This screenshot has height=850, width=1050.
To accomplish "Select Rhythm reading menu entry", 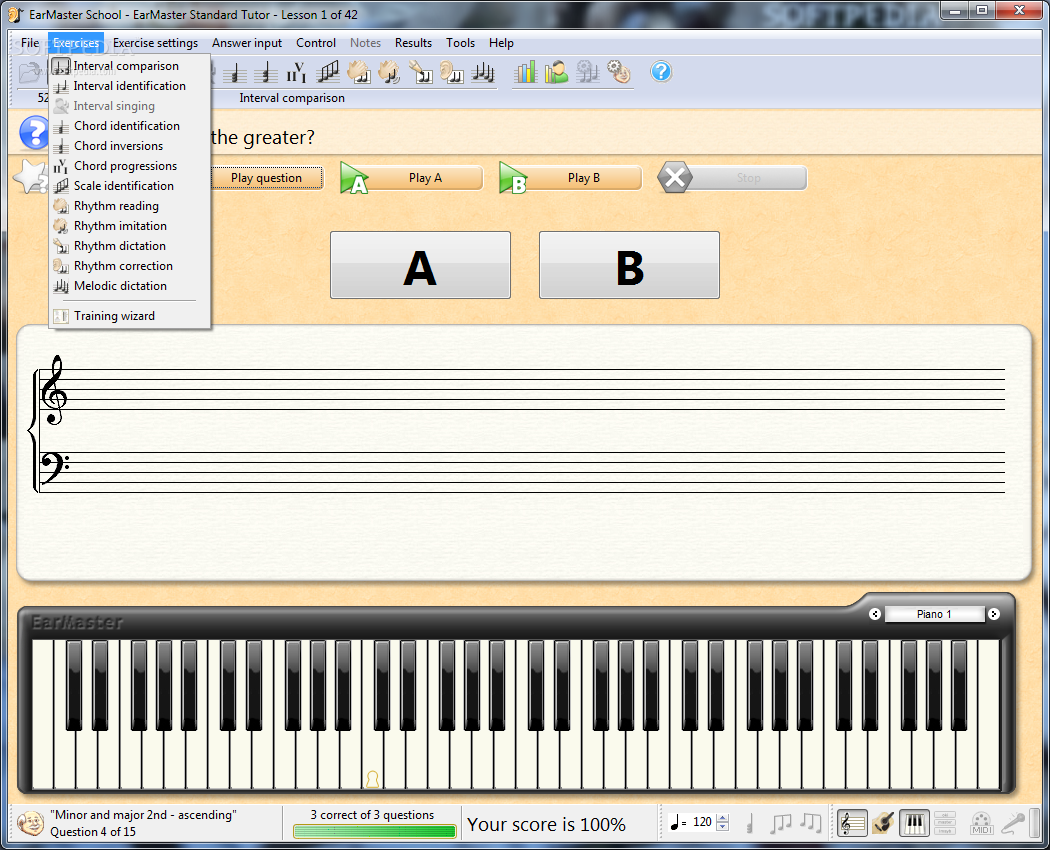I will pyautogui.click(x=130, y=206).
